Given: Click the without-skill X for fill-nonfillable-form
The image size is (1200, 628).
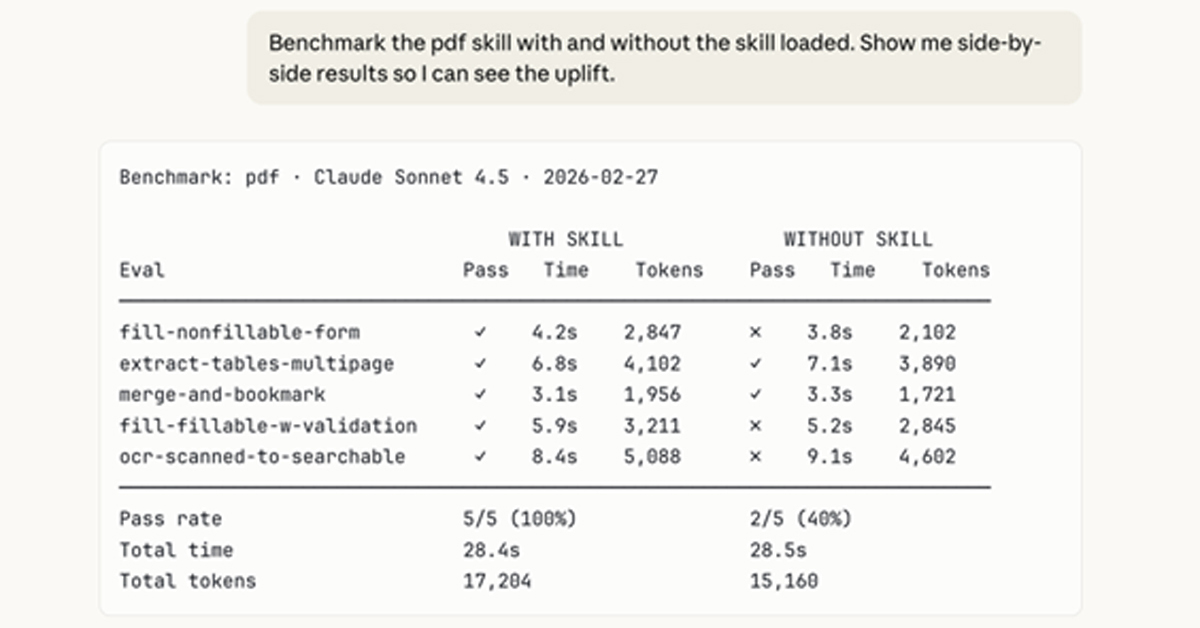Looking at the screenshot, I should (x=755, y=333).
